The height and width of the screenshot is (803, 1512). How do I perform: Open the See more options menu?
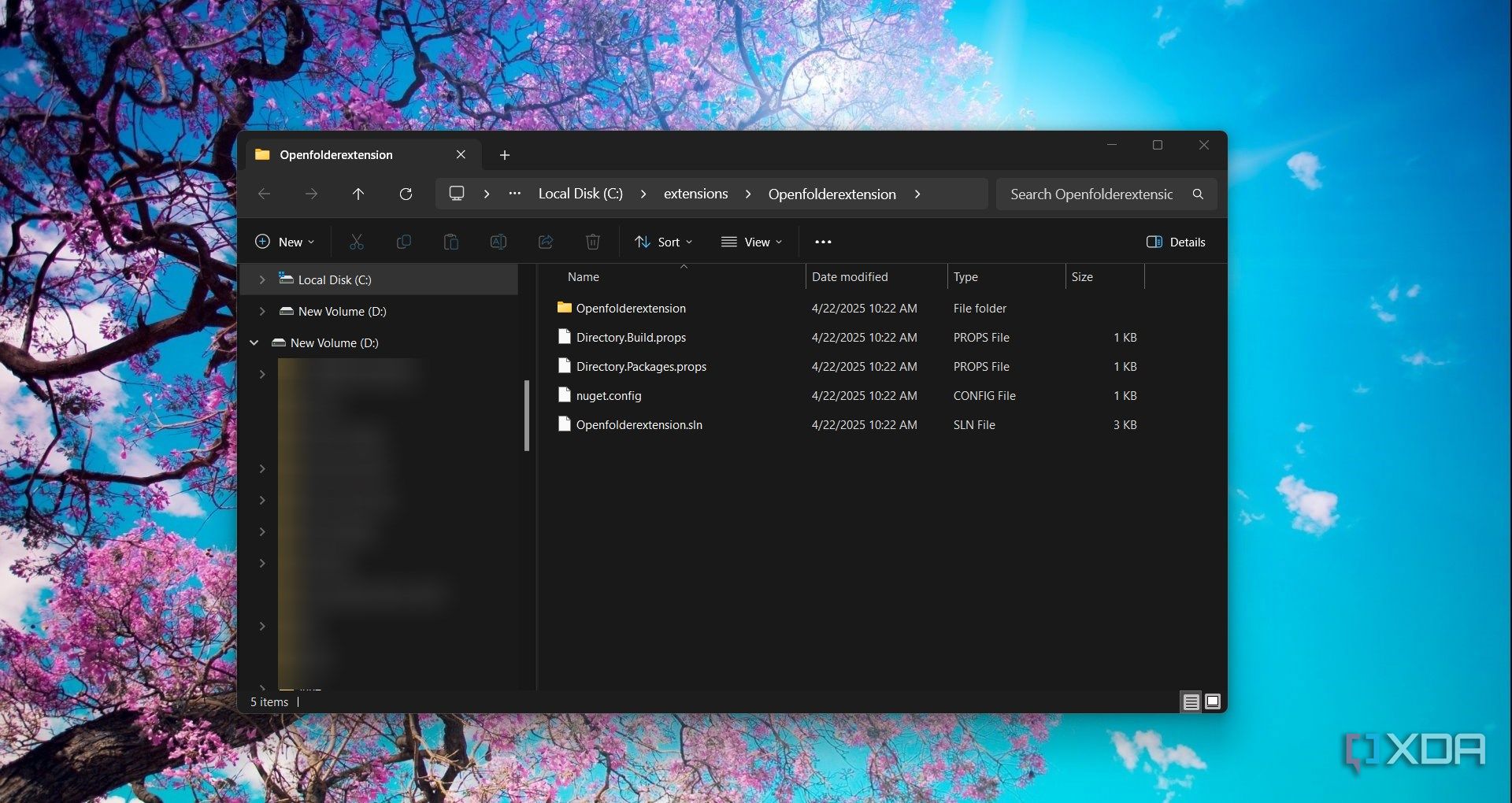pos(823,242)
